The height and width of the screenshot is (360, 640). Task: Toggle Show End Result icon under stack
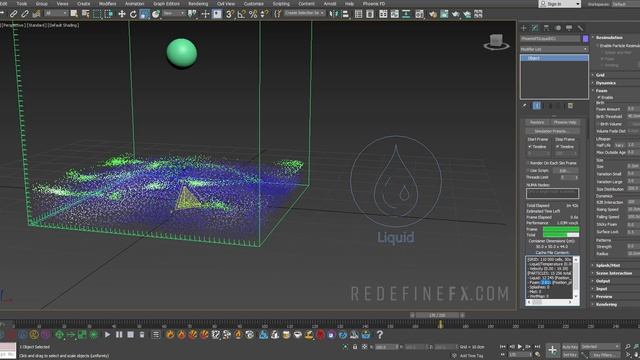pyautogui.click(x=537, y=106)
